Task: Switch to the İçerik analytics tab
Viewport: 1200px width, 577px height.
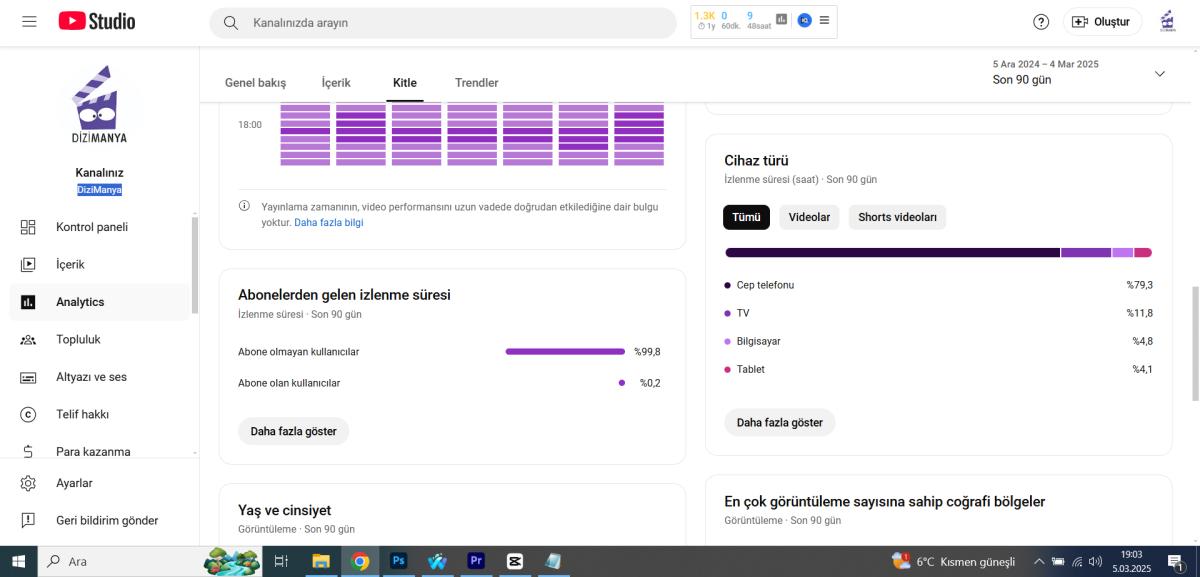Action: pyautogui.click(x=336, y=83)
